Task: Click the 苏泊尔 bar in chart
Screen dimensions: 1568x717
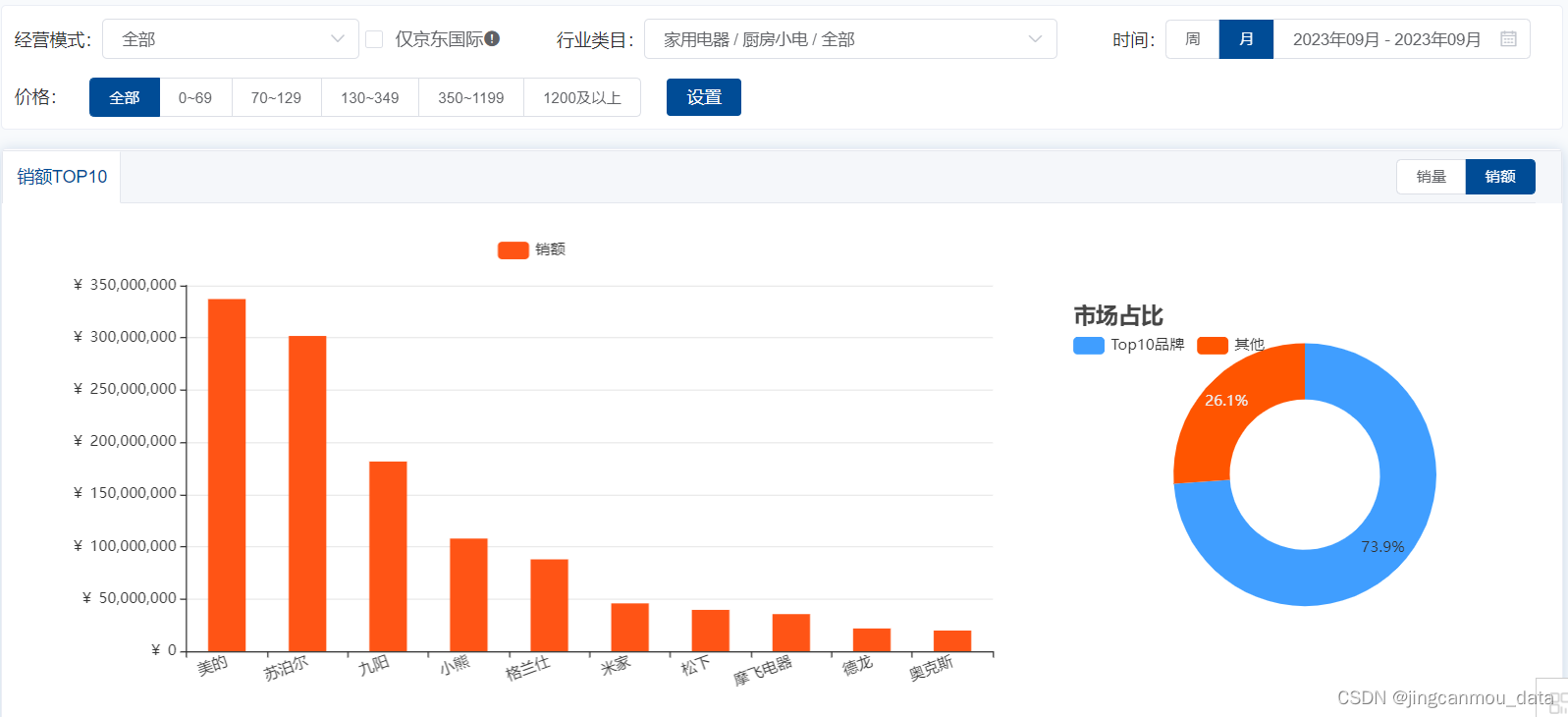Action: 307,494
